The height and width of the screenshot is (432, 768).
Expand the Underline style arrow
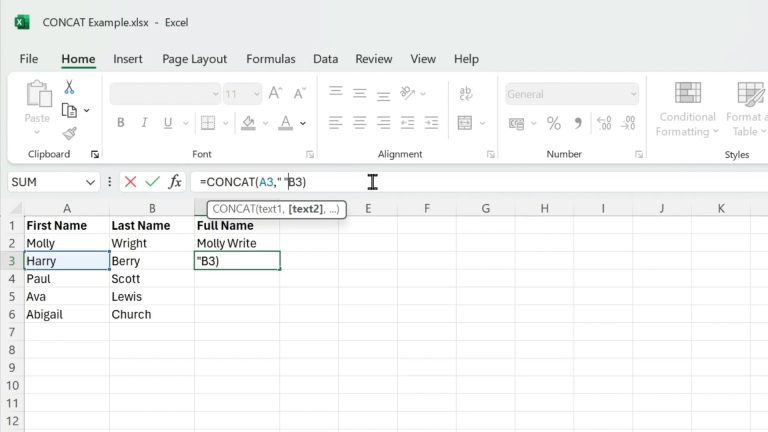pos(186,123)
